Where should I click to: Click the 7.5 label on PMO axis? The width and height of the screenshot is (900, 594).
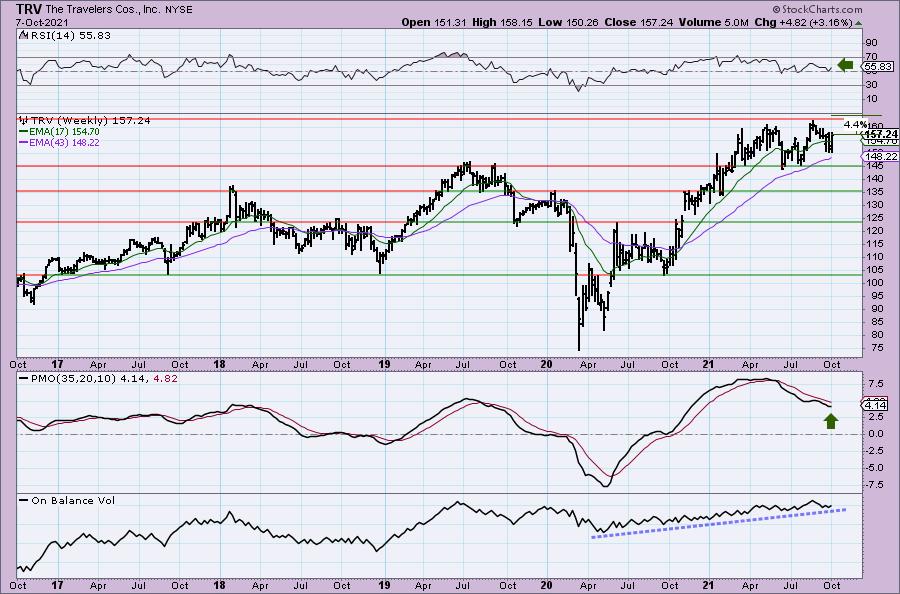pyautogui.click(x=876, y=383)
